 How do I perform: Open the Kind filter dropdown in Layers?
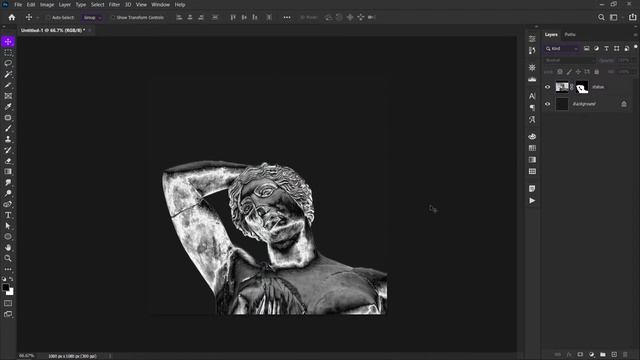[x=562, y=49]
